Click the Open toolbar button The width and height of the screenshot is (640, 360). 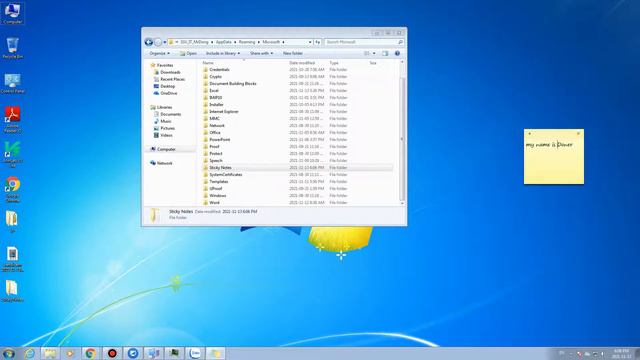click(x=188, y=53)
